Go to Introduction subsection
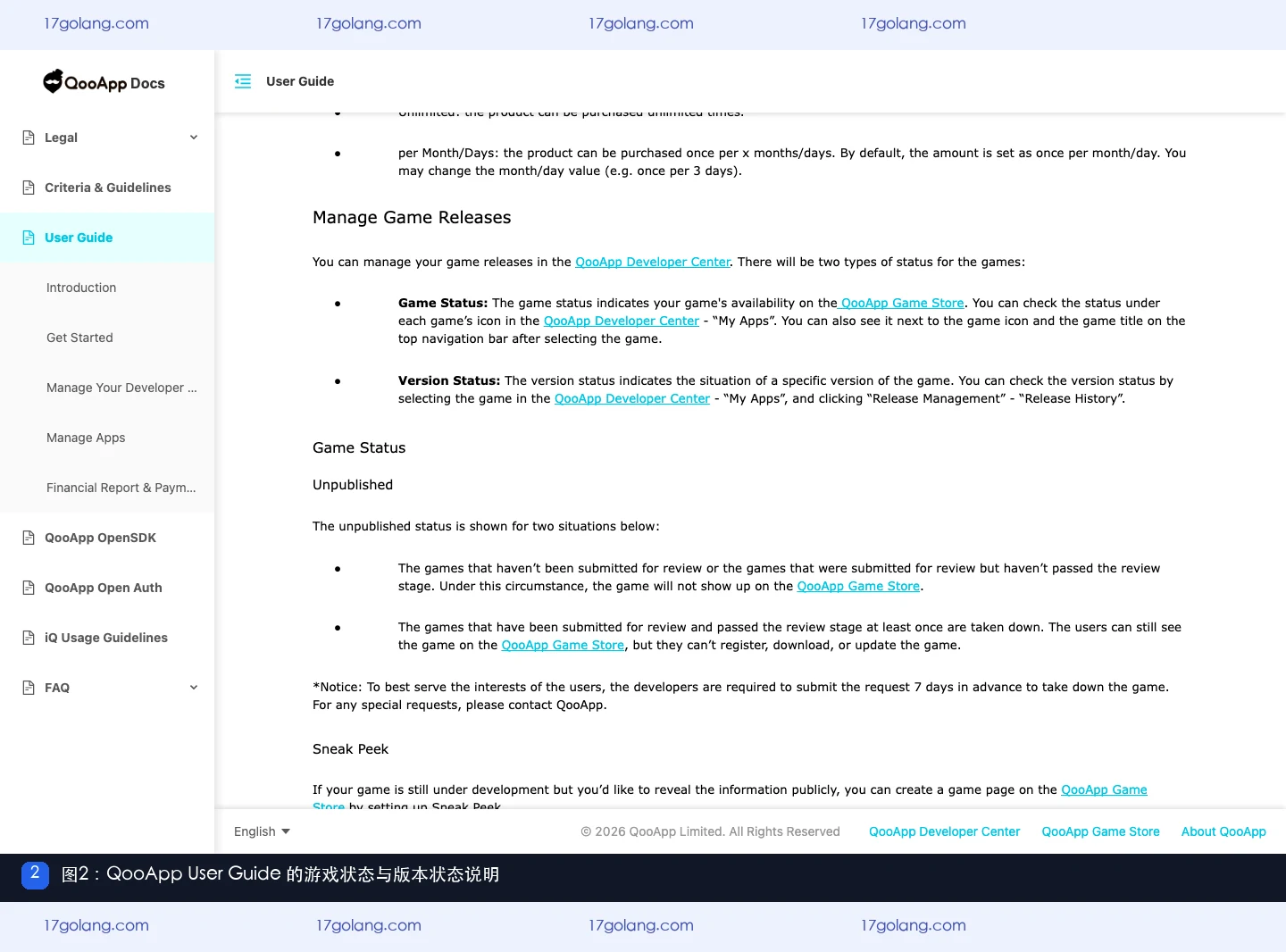Viewport: 1286px width, 952px height. tap(107, 288)
